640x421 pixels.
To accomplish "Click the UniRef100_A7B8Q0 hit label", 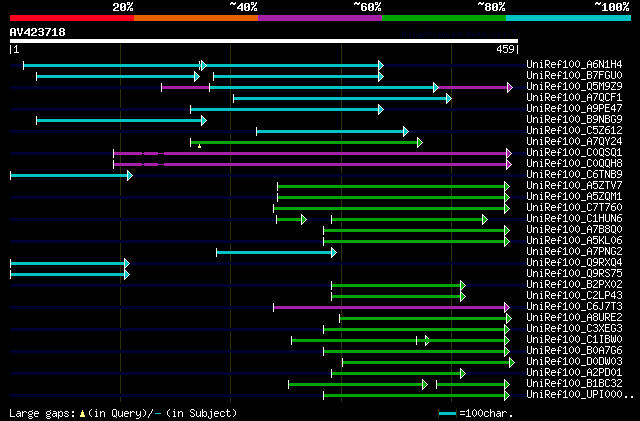I will (x=574, y=230).
